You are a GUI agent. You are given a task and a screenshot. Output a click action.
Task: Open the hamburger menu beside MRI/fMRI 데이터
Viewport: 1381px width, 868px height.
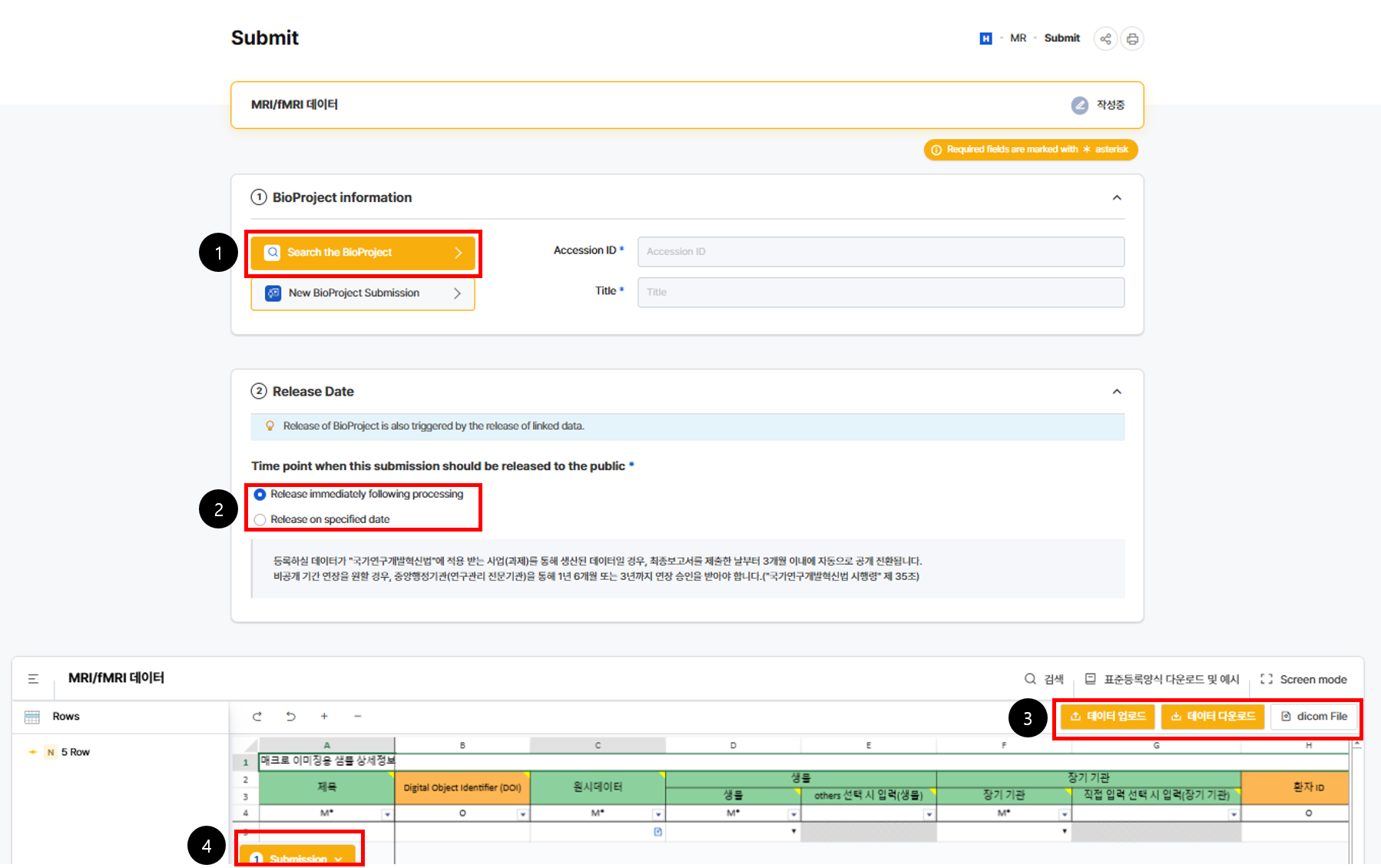[33, 678]
